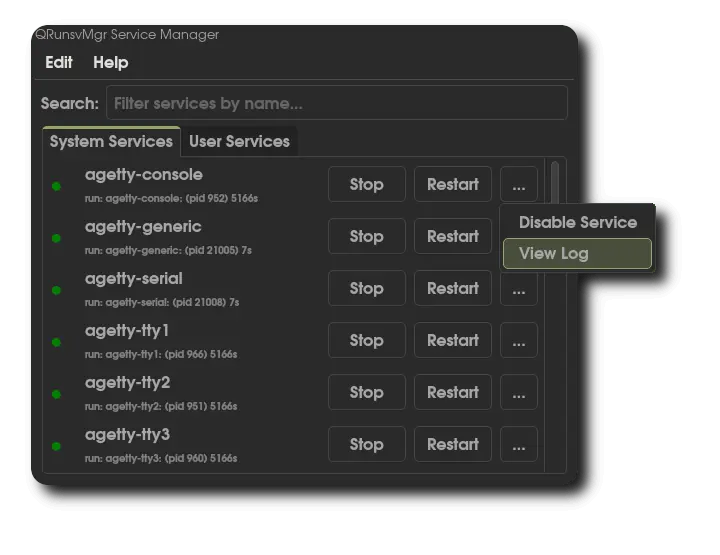Image resolution: width=720 pixels, height=555 pixels.
Task: Click the green status dot for agetty-tty2
Action: point(57,394)
